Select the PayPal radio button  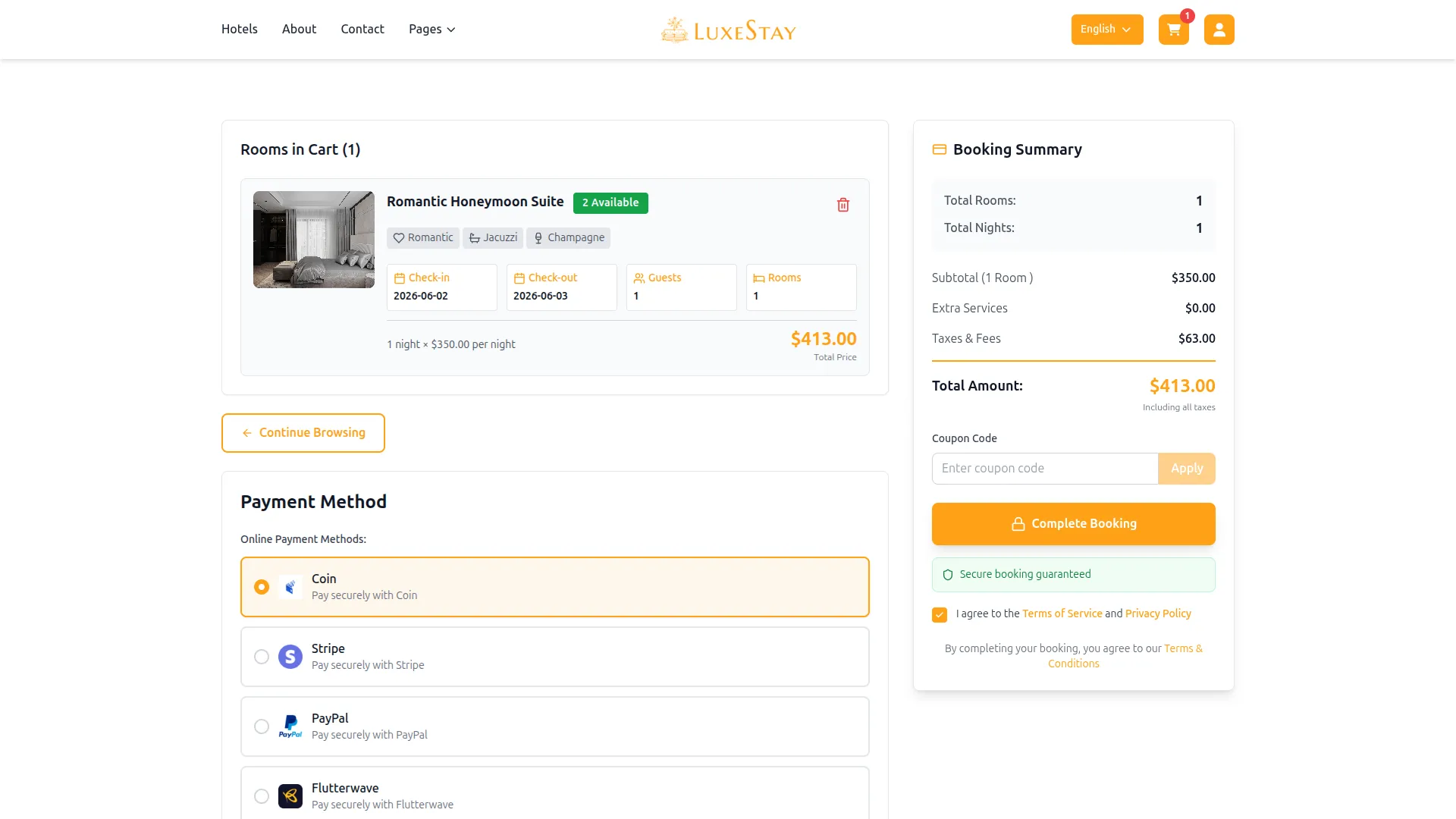pos(262,726)
